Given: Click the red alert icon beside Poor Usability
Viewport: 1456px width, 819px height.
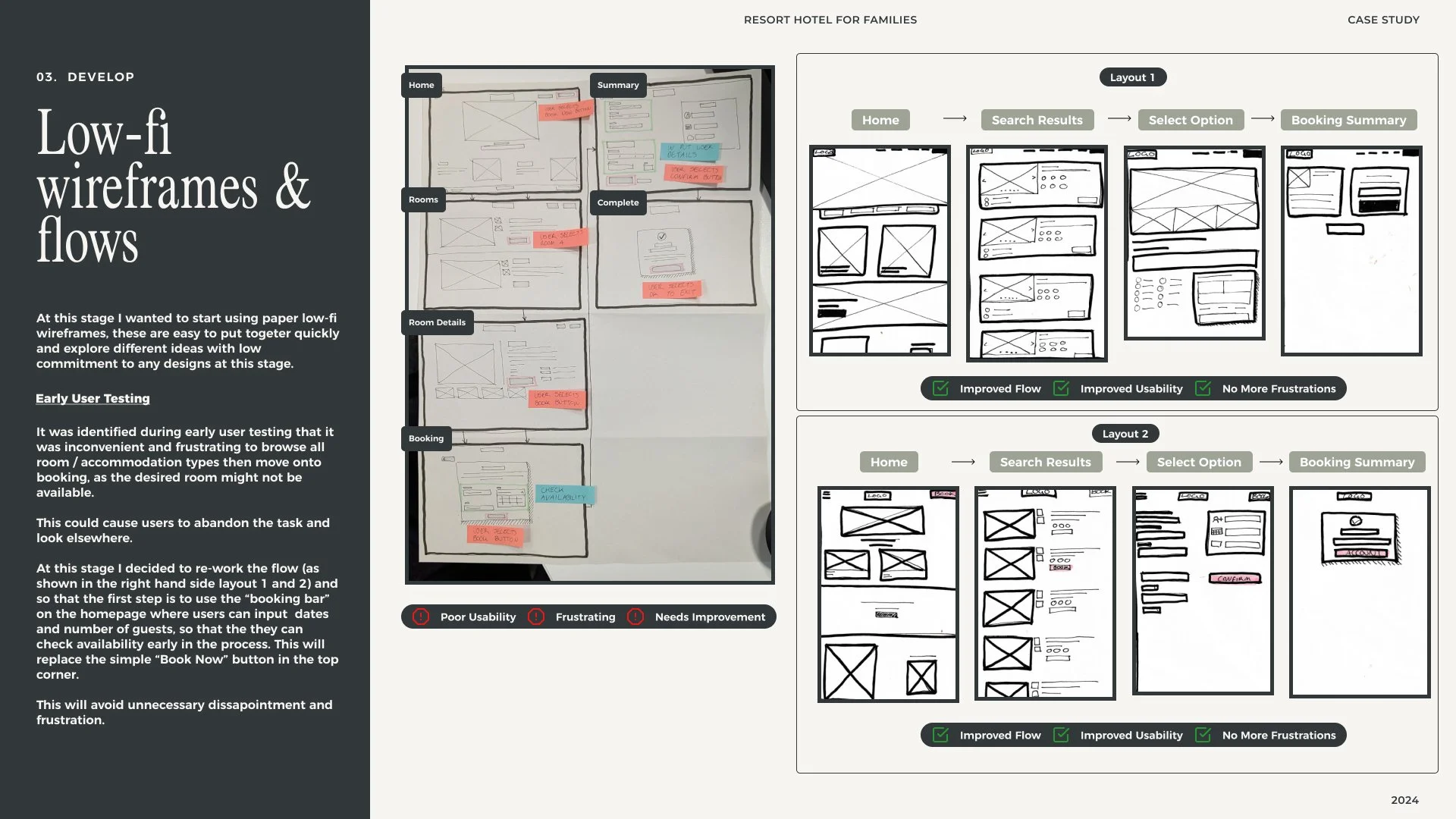Looking at the screenshot, I should pos(420,617).
